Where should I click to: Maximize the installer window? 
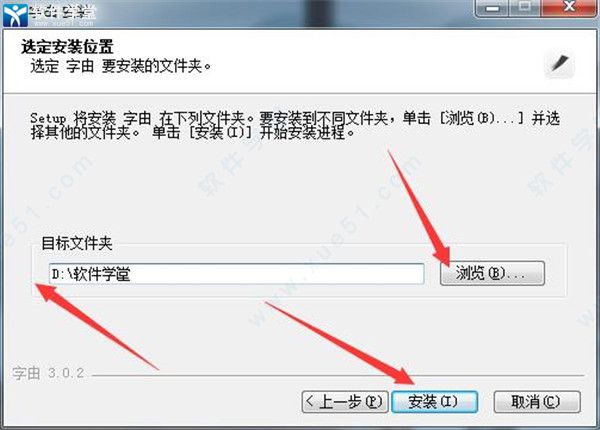525,7
